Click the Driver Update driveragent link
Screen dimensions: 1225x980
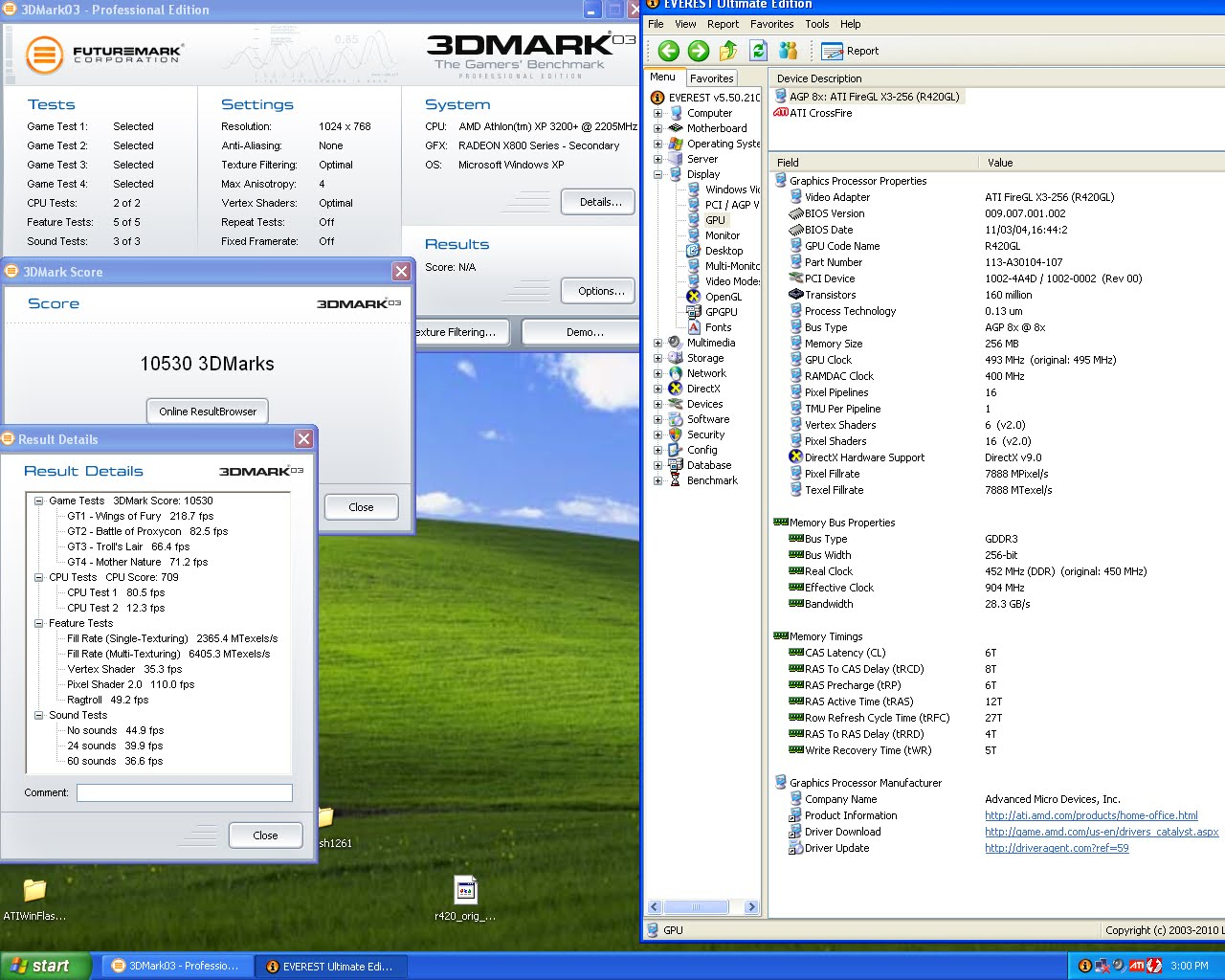1057,848
